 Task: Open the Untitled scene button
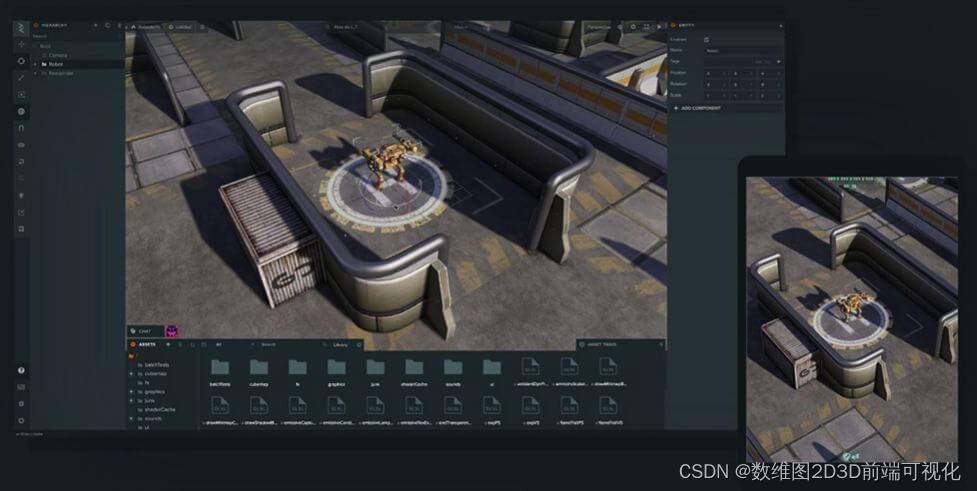click(181, 27)
